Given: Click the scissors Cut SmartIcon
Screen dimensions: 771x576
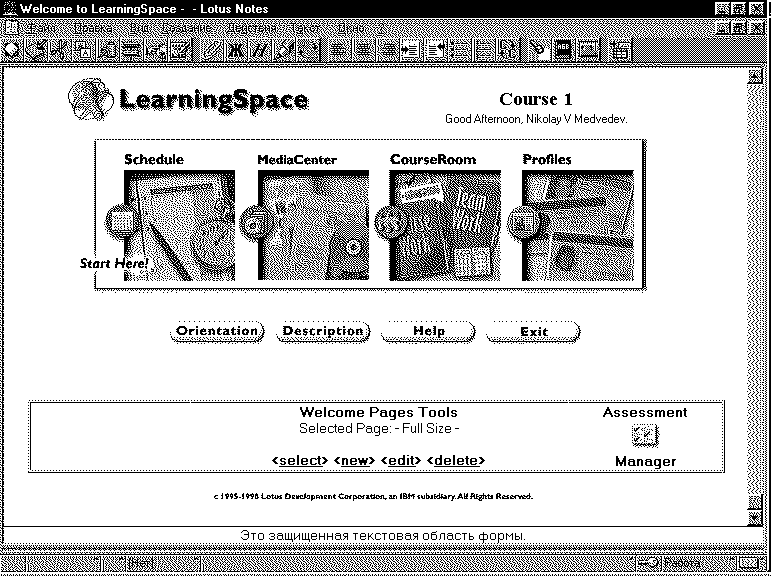Looking at the screenshot, I should click(61, 51).
